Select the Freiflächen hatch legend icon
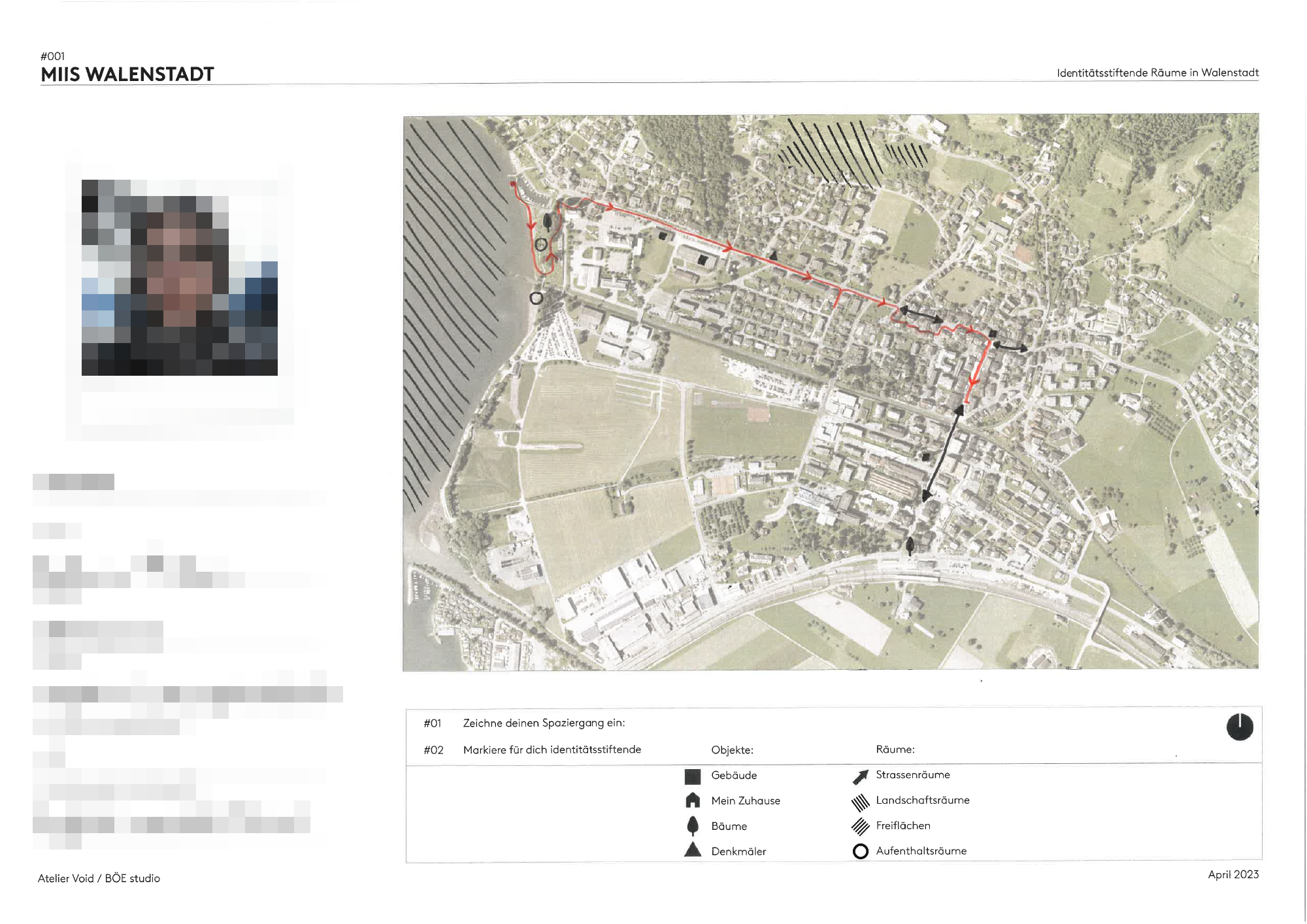Viewport: 1307px width, 924px height. click(860, 827)
